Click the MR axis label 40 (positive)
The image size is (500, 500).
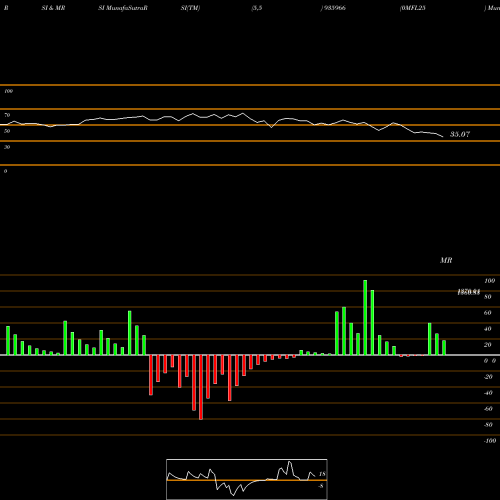[488, 329]
